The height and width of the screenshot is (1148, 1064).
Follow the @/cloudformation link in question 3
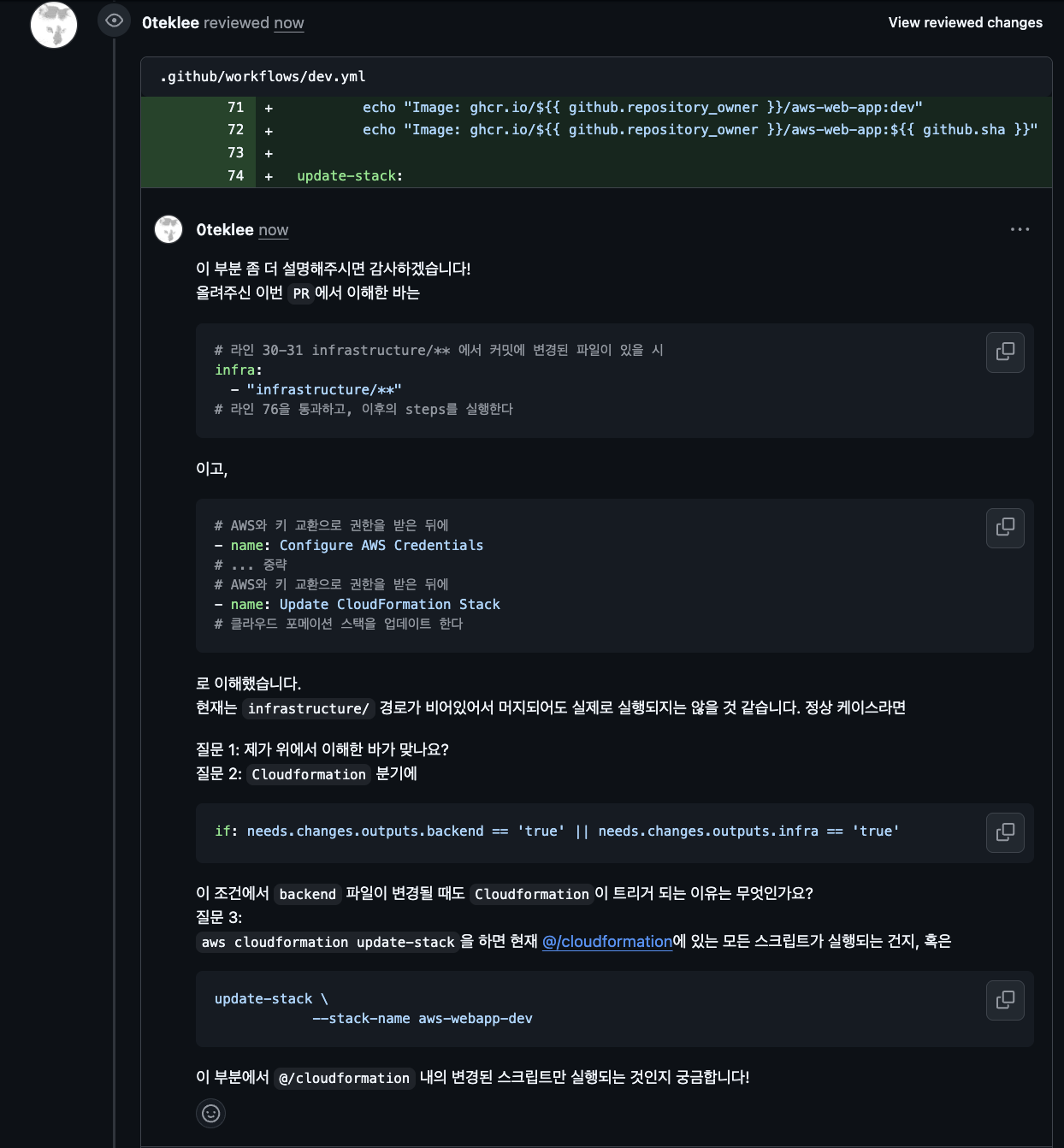click(607, 941)
